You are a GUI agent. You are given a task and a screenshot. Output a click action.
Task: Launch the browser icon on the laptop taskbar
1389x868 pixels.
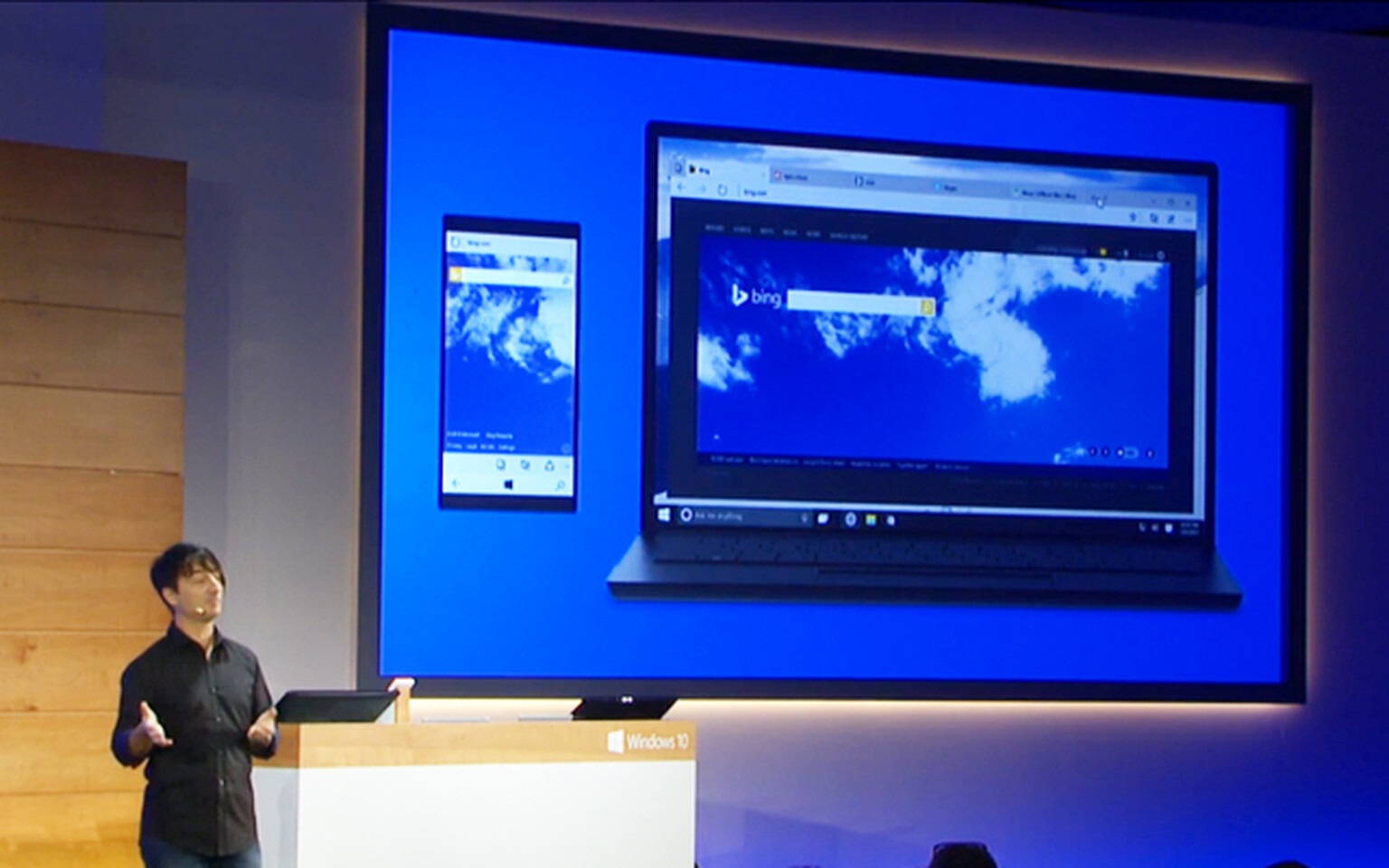click(x=851, y=519)
